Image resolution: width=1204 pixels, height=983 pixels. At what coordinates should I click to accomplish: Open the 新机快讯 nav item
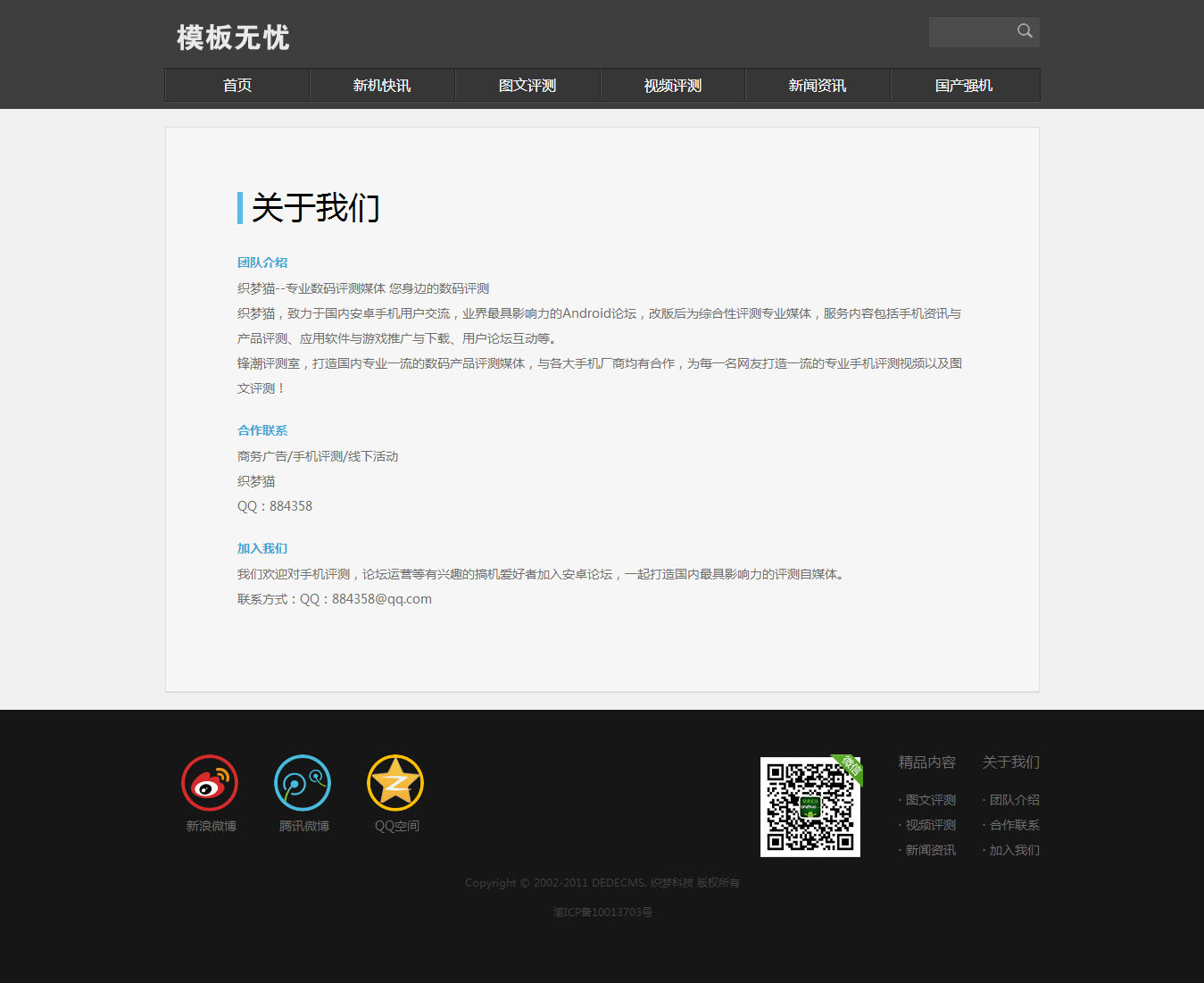[x=382, y=86]
